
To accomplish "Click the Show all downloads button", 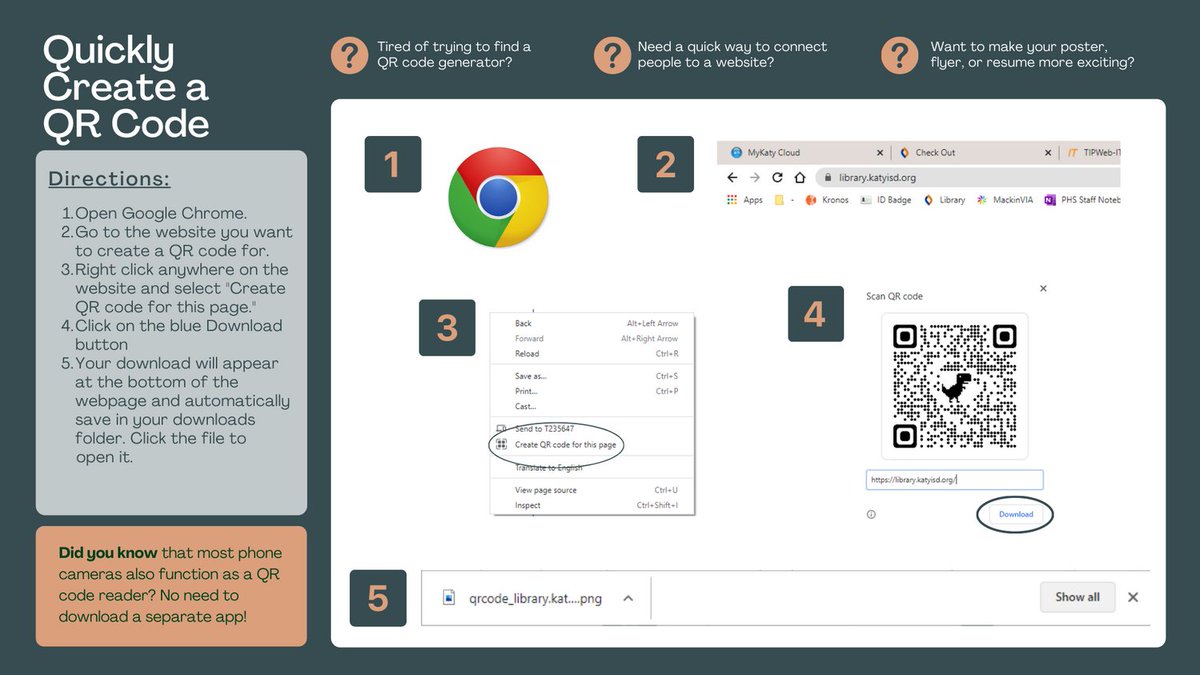I will pos(1077,597).
